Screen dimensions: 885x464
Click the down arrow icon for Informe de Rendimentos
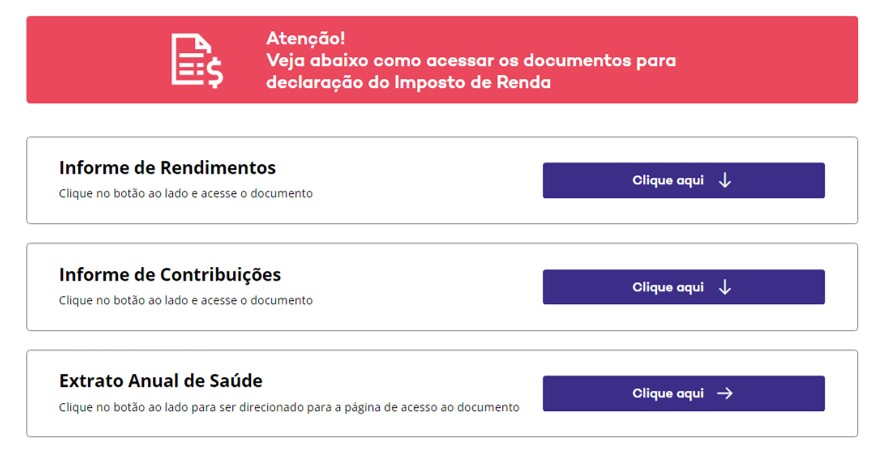tap(725, 181)
